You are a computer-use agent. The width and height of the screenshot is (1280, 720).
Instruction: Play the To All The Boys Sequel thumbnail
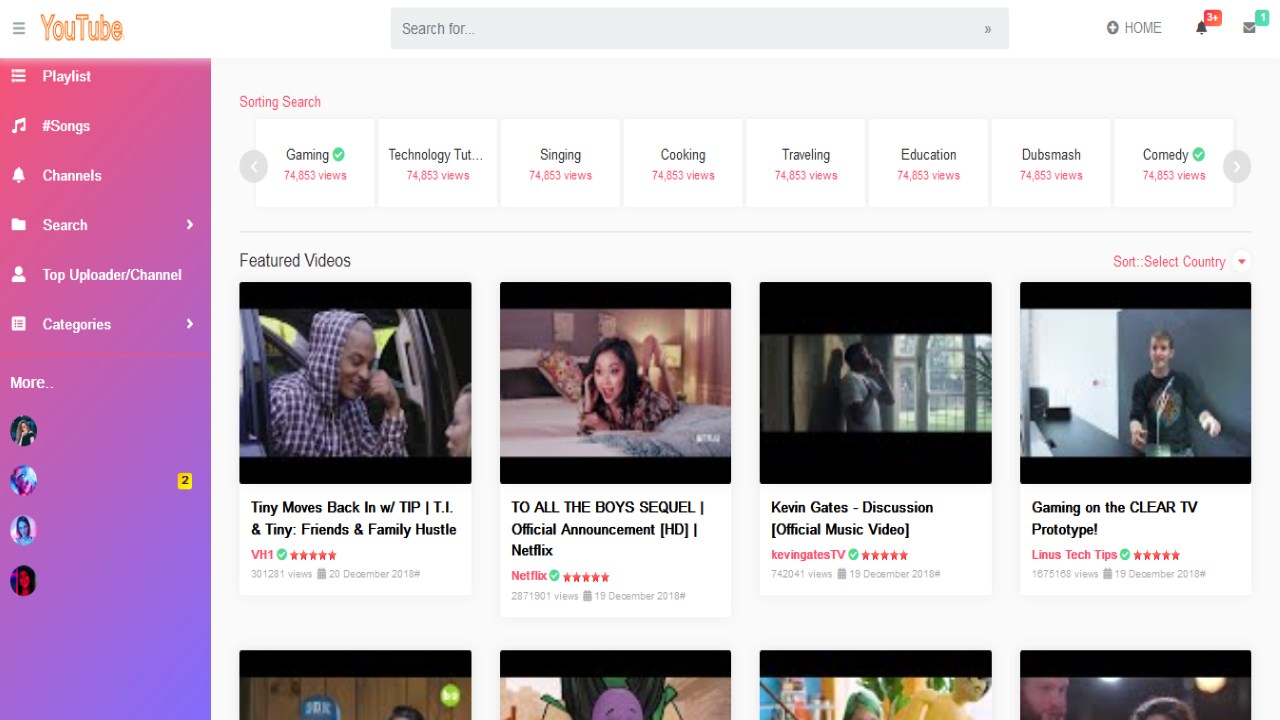(x=615, y=383)
